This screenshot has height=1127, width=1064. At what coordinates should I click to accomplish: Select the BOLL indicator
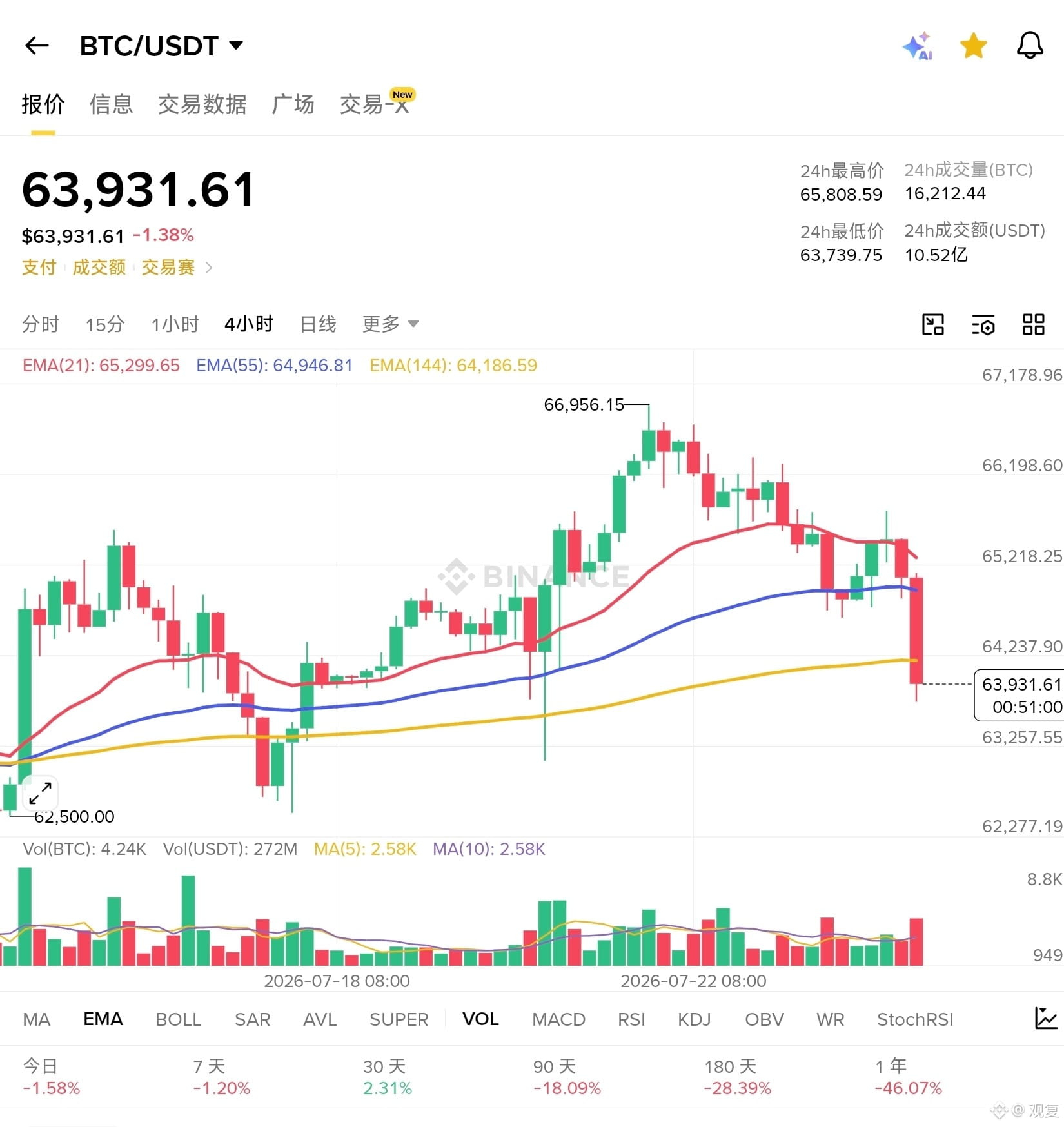click(179, 1019)
